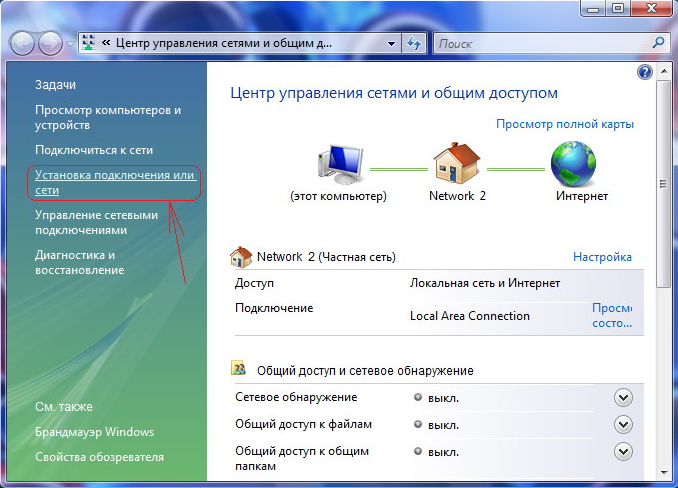Click the magnifier search icon
This screenshot has width=678, height=488.
point(658,43)
